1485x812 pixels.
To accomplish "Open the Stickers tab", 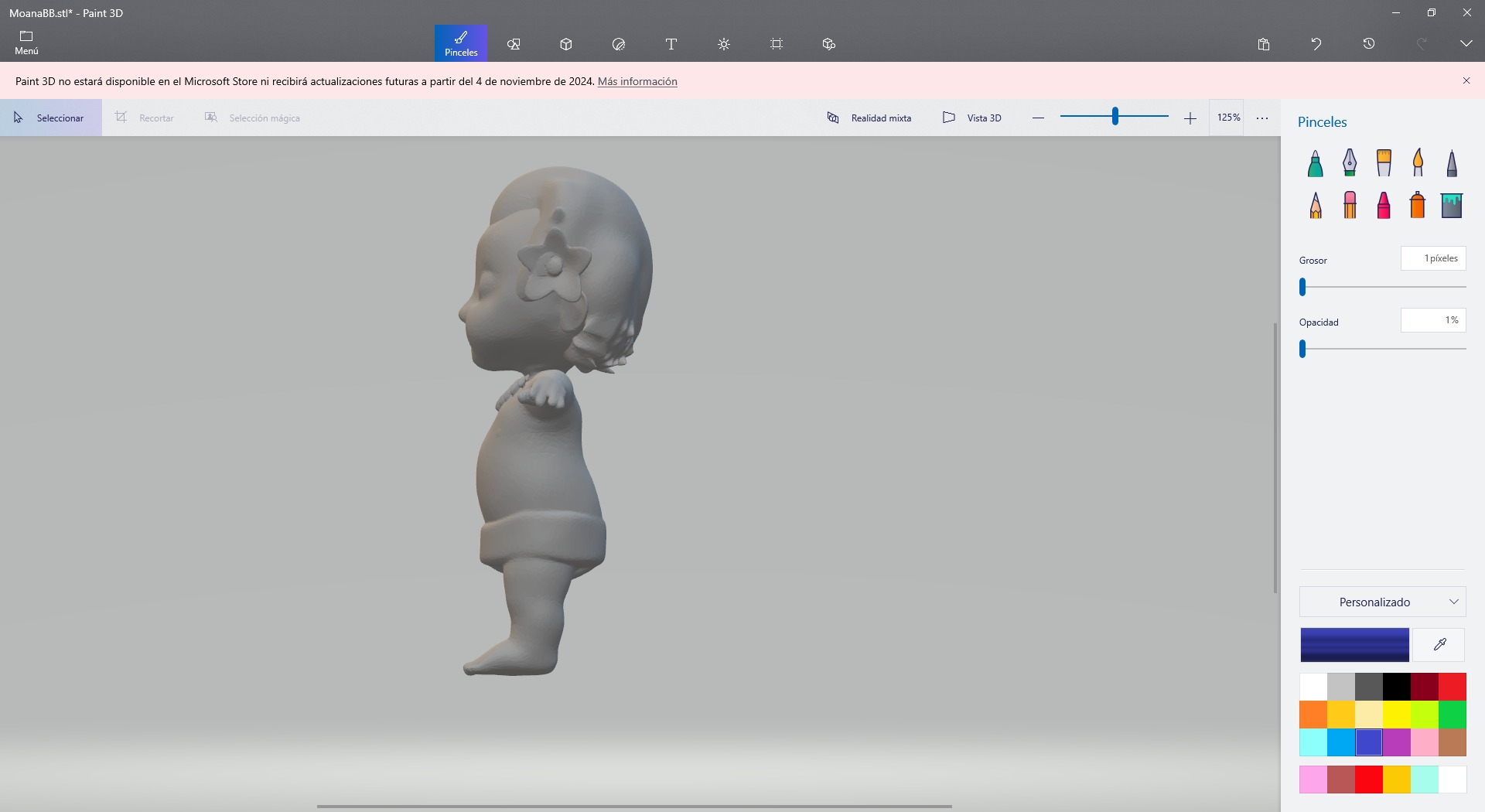I will (619, 44).
